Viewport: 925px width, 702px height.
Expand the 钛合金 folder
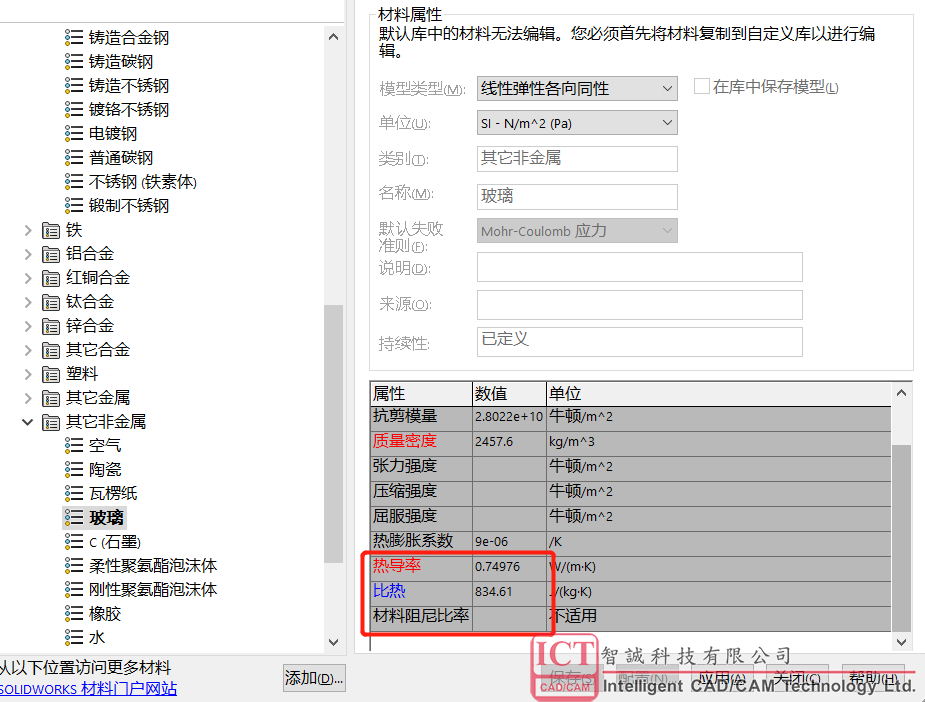(x=28, y=302)
